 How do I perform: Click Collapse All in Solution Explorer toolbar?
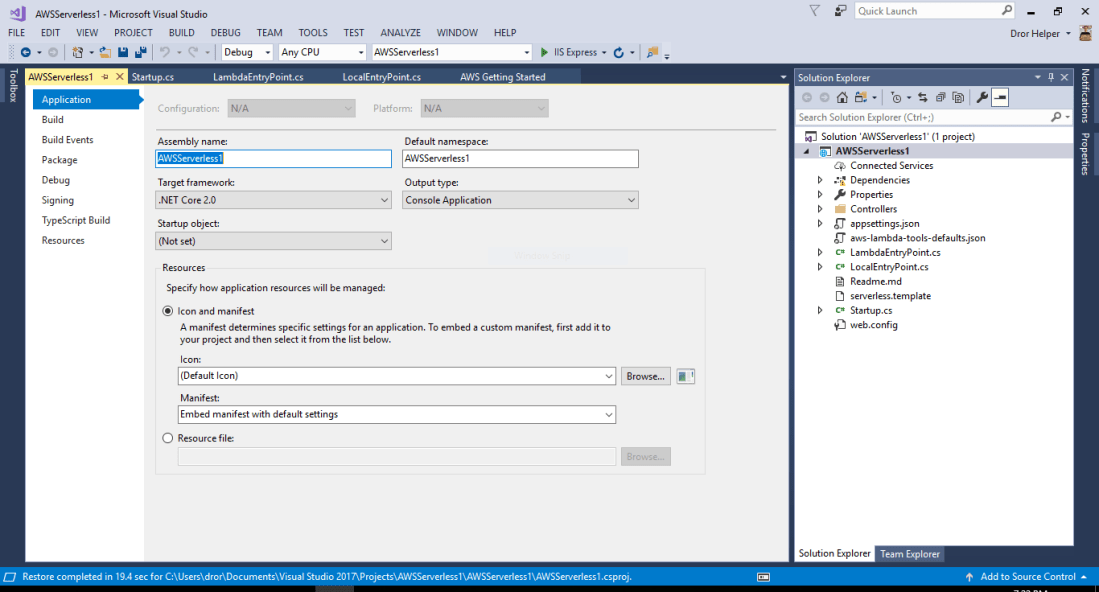pos(940,97)
